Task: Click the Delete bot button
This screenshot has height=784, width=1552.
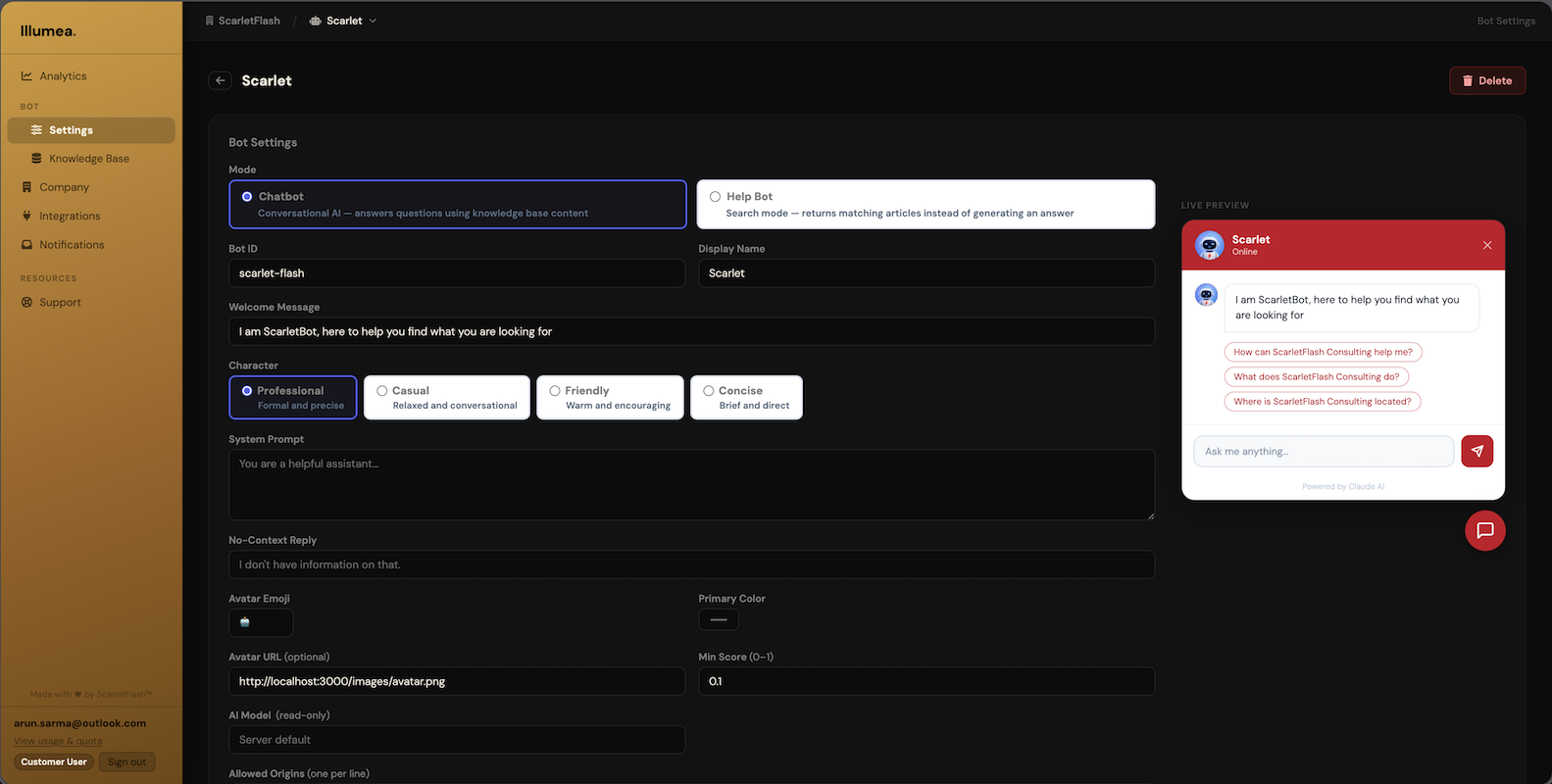Action: click(x=1487, y=80)
